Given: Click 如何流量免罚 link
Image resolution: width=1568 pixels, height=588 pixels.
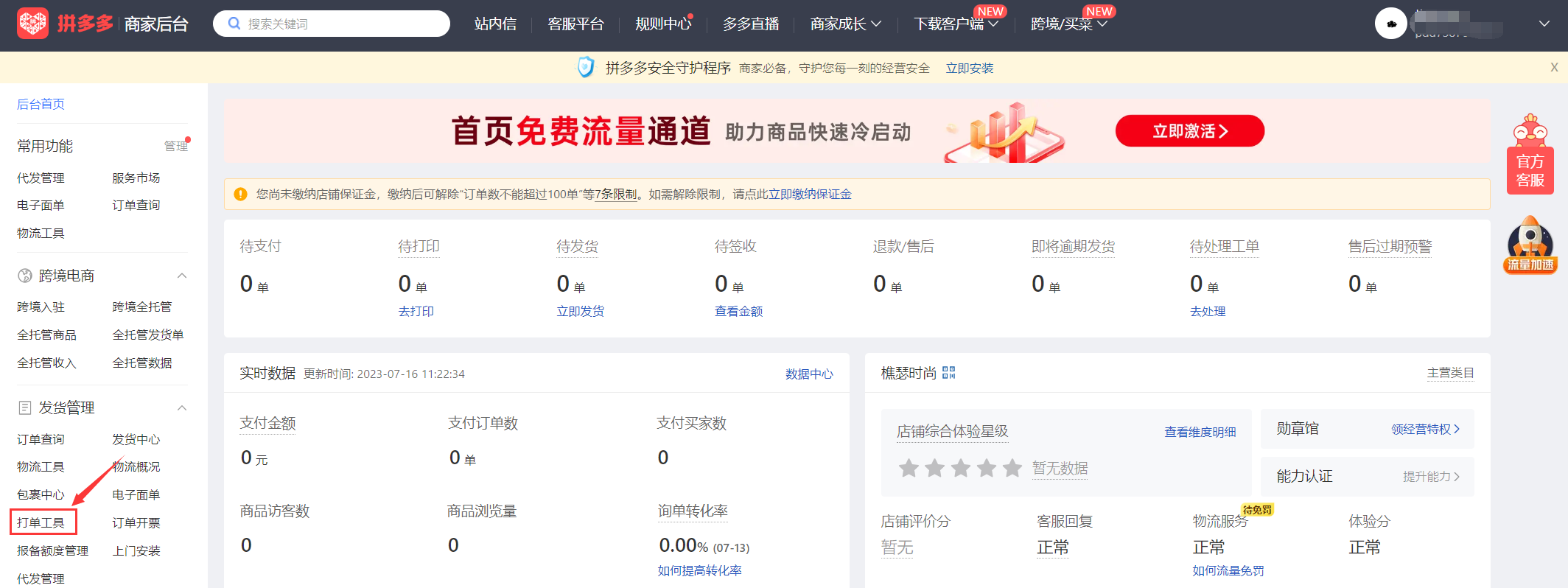Looking at the screenshot, I should coord(1228,571).
